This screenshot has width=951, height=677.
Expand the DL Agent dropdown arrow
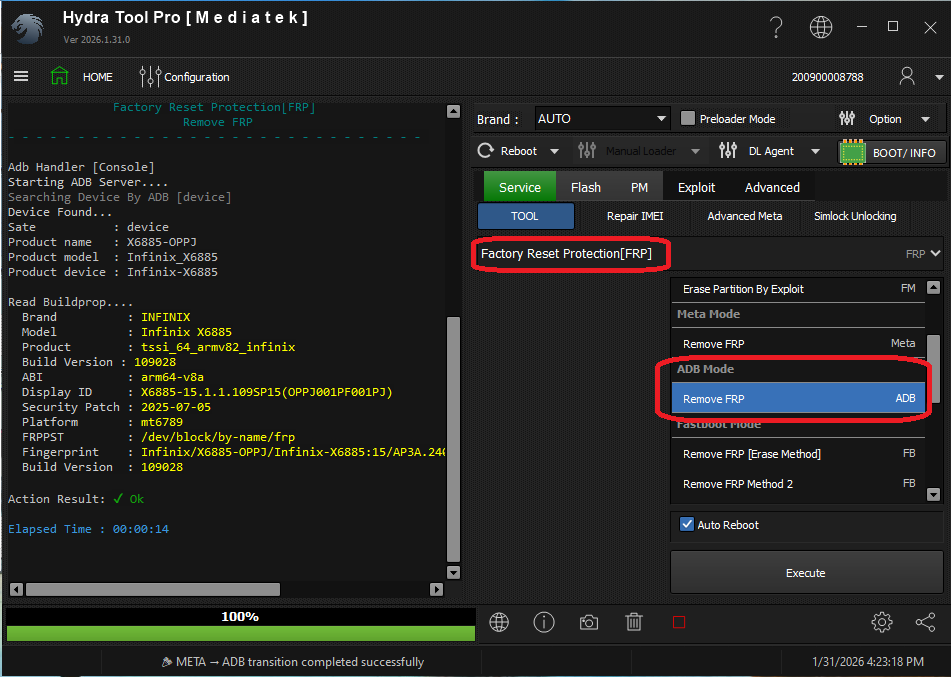815,151
